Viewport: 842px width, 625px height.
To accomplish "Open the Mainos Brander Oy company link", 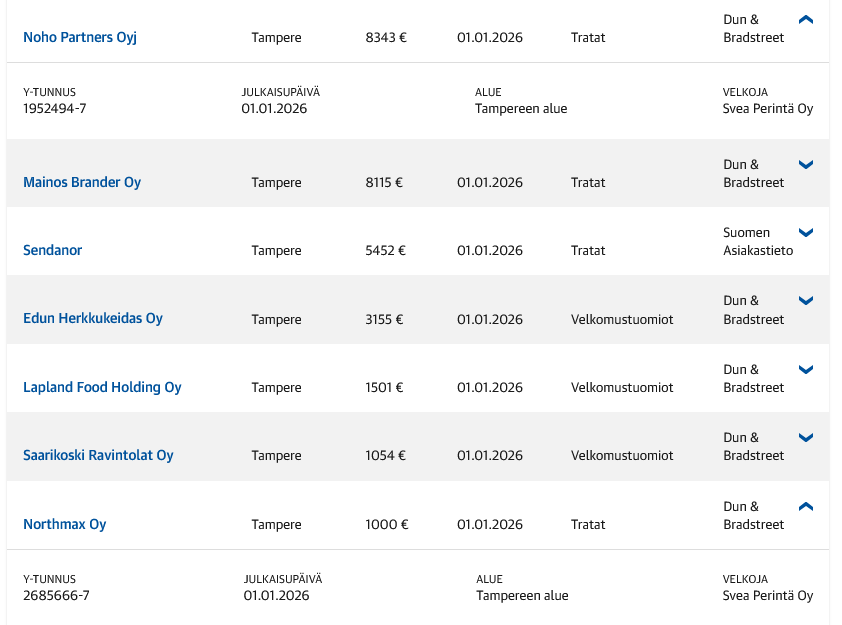I will coord(82,183).
